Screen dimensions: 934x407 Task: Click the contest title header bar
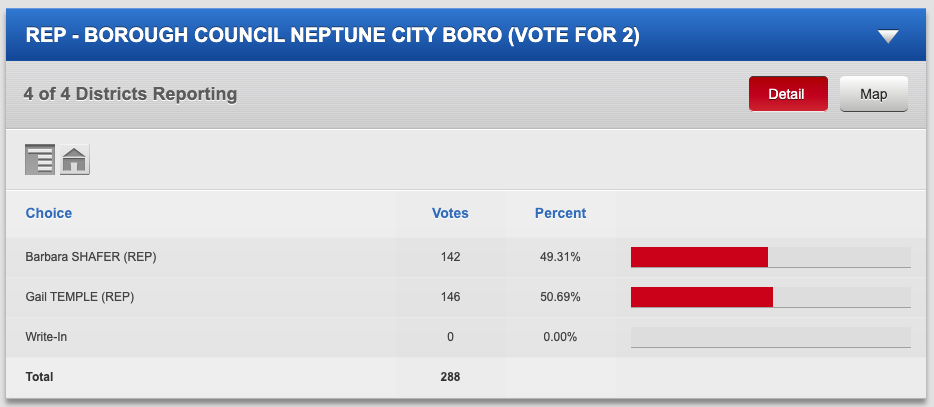[x=466, y=35]
